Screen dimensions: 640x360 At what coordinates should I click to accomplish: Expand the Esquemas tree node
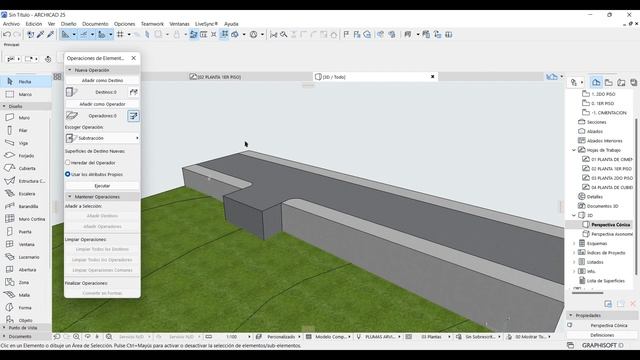(x=574, y=243)
